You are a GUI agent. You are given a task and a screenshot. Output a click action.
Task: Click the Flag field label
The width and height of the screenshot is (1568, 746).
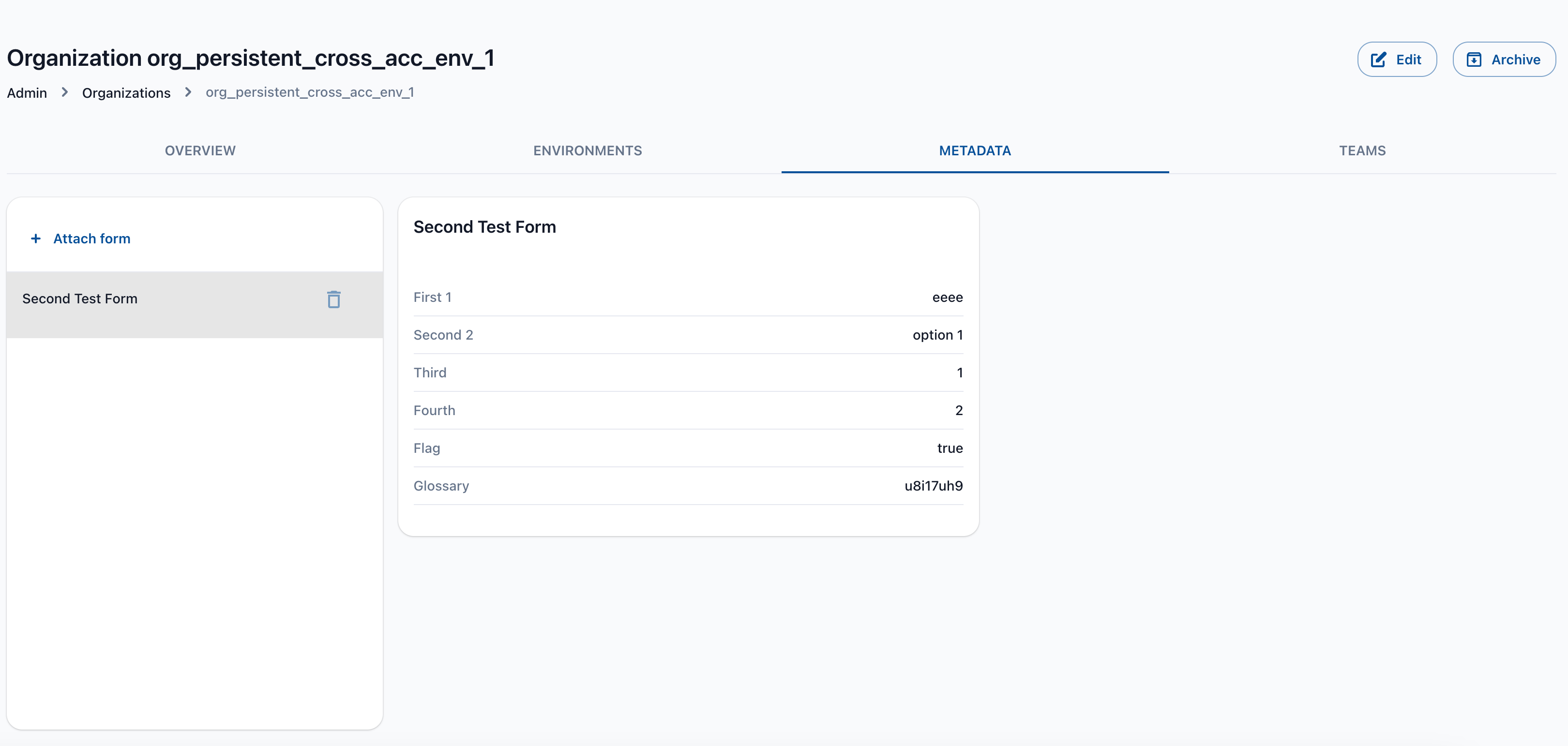pos(427,448)
